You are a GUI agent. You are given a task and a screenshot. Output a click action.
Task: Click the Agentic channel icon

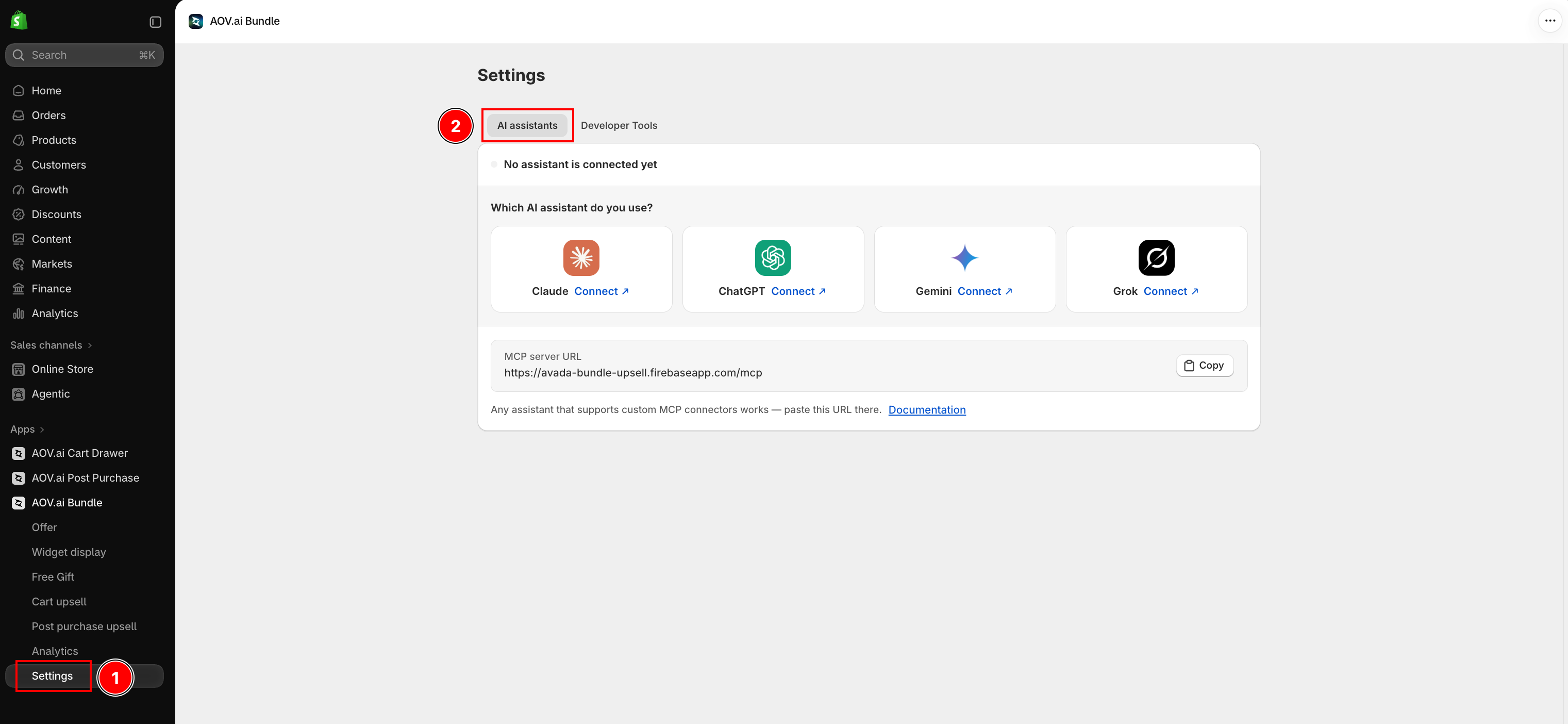(19, 394)
